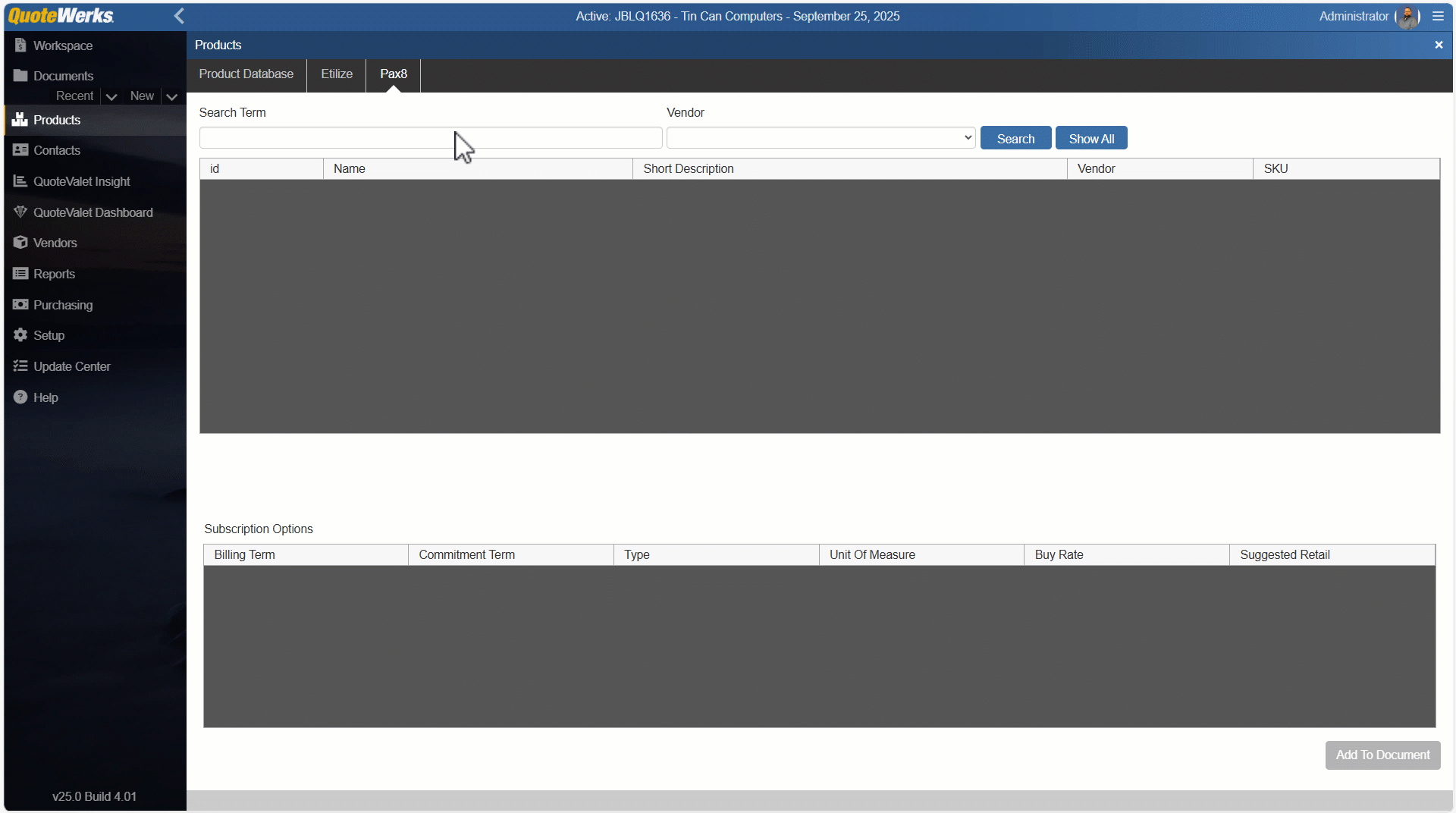Click the Administrator user name

[x=1354, y=16]
